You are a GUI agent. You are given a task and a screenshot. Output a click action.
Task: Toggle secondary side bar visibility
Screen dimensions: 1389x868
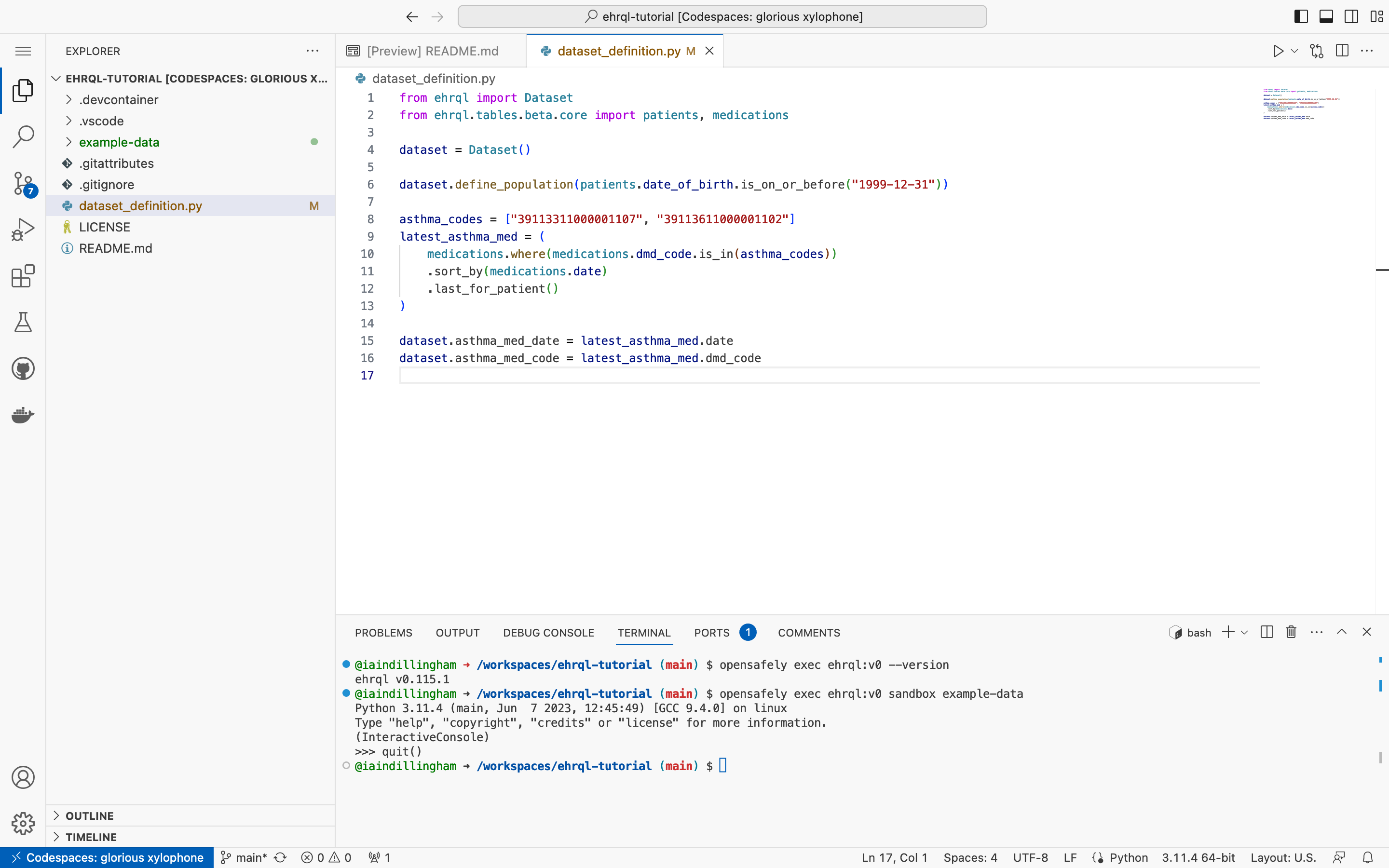(x=1352, y=17)
